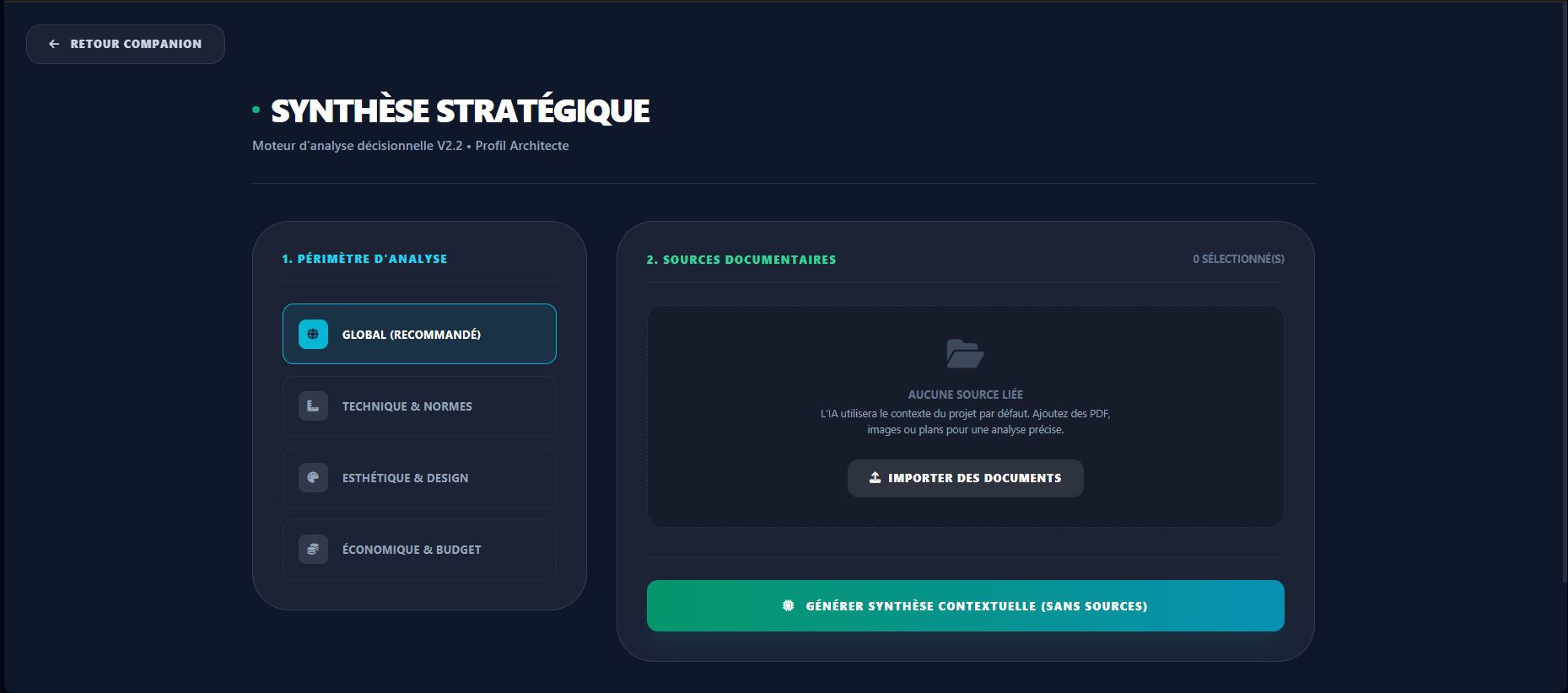Click the open folder icon in sources area
This screenshot has height=693, width=1568.
pyautogui.click(x=965, y=353)
